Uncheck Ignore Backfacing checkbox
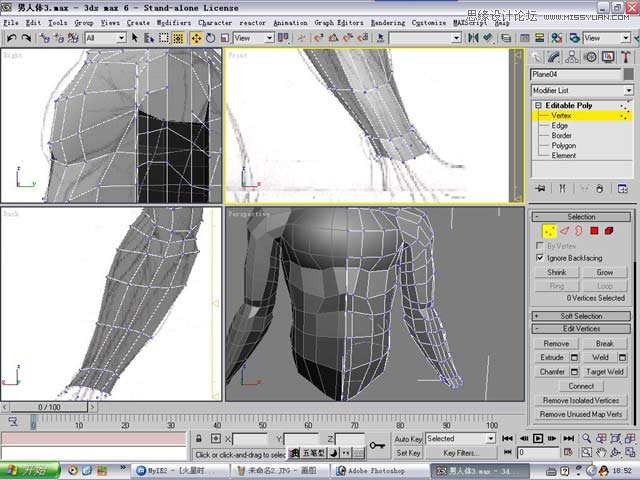The image size is (640, 480). coord(540,258)
